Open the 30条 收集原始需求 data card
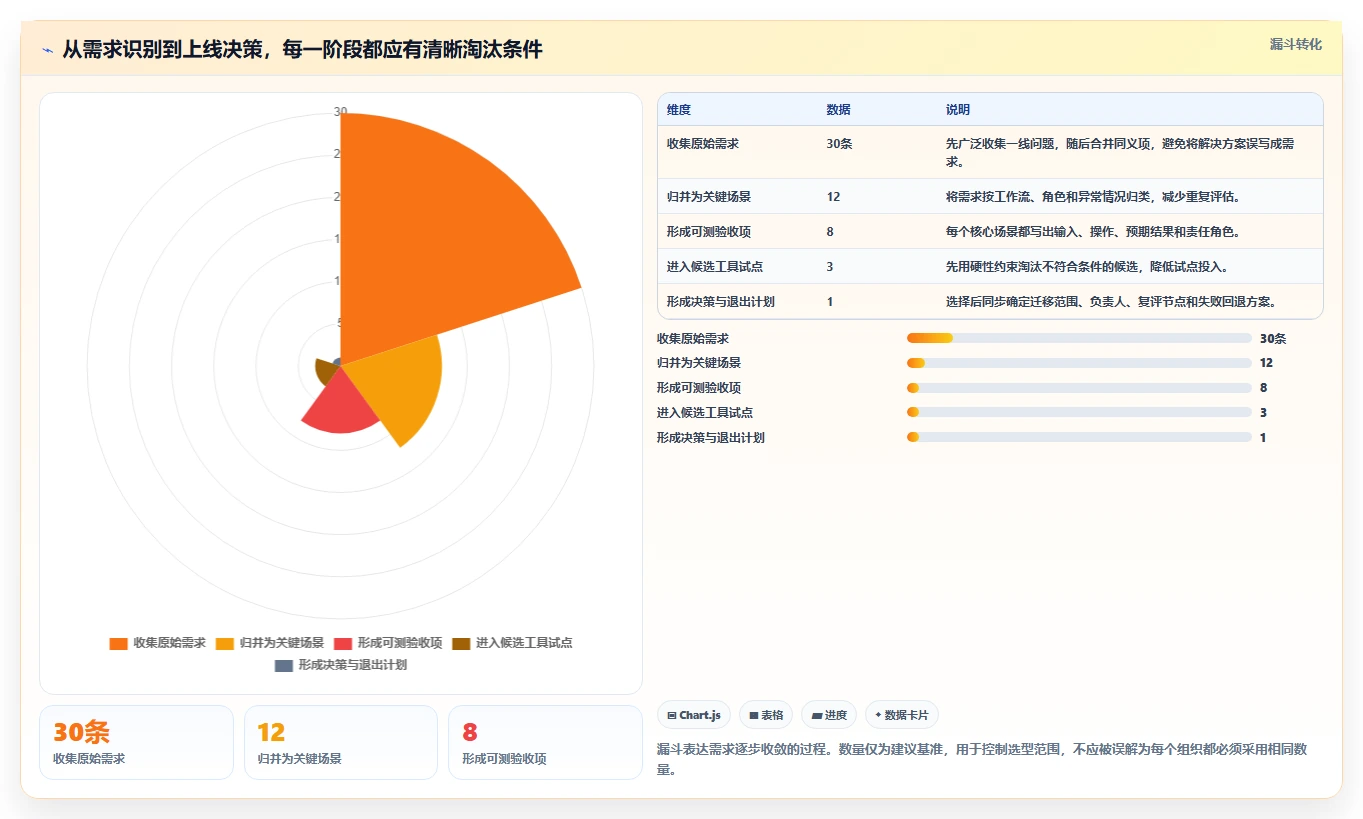1363x819 pixels. pos(136,743)
